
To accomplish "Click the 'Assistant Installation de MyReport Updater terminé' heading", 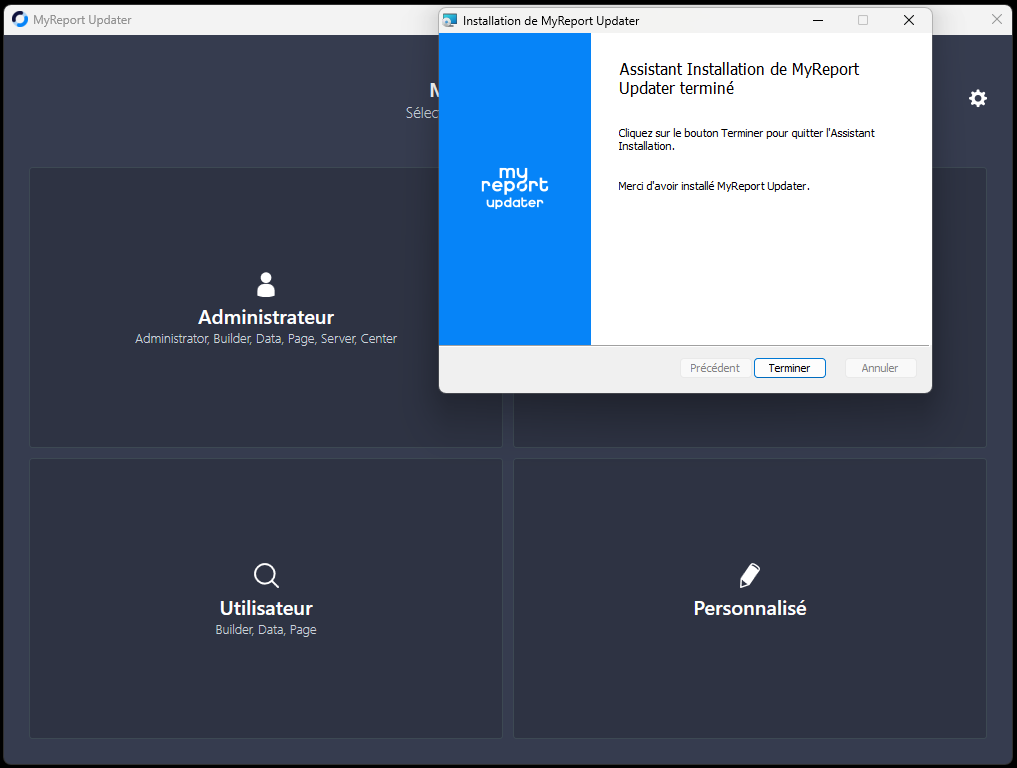I will tap(739, 78).
